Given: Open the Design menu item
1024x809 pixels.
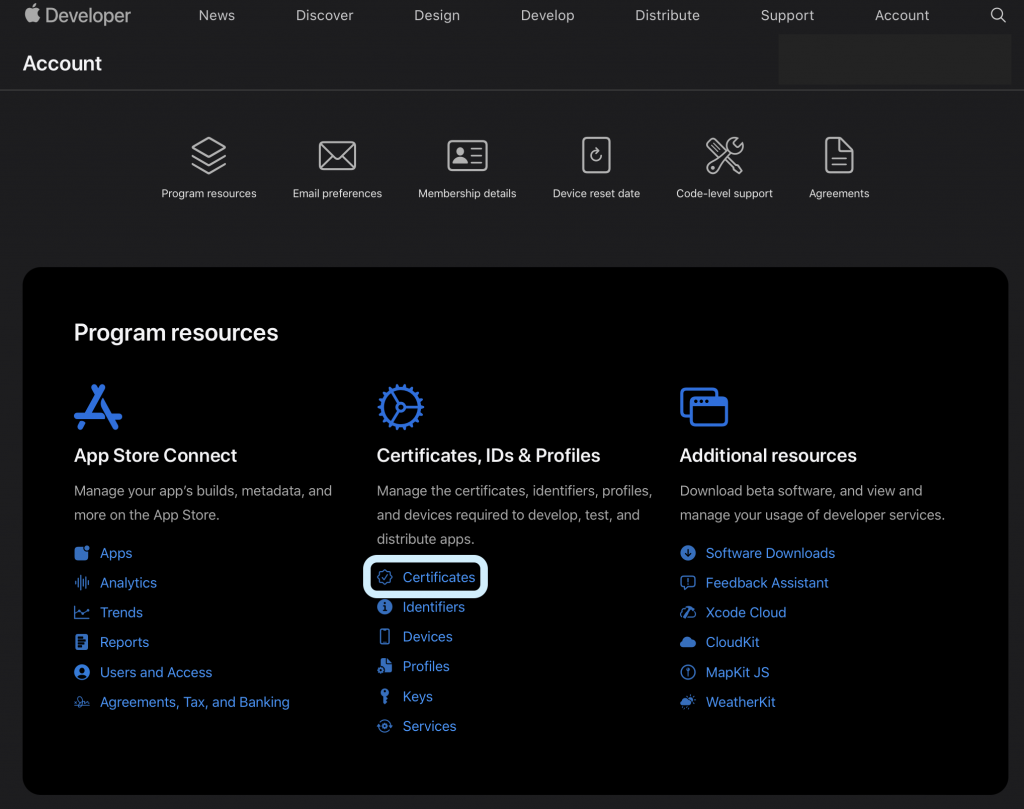Looking at the screenshot, I should [437, 15].
